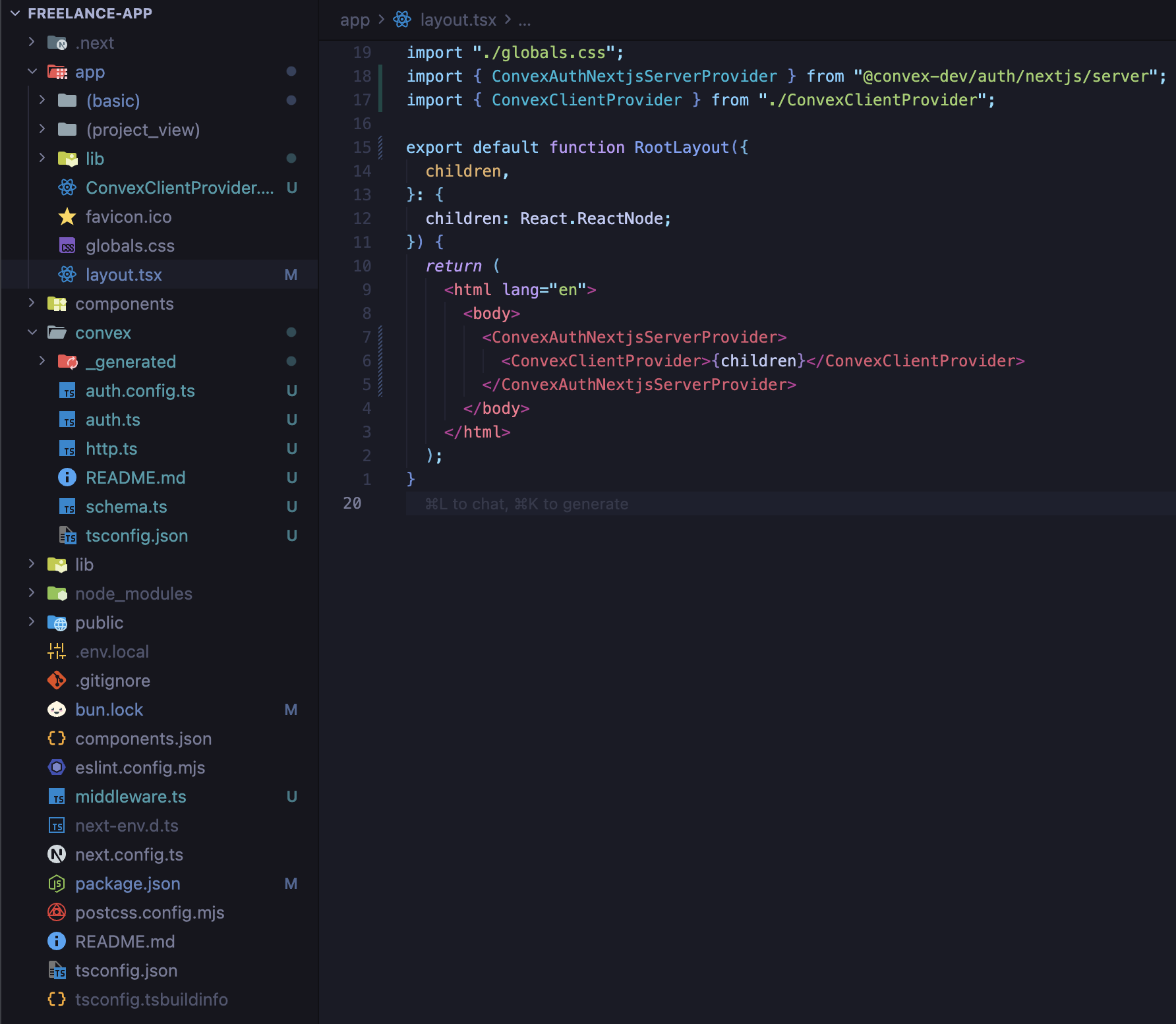
Task: Open the app breadcrumb at the top
Action: 355,20
